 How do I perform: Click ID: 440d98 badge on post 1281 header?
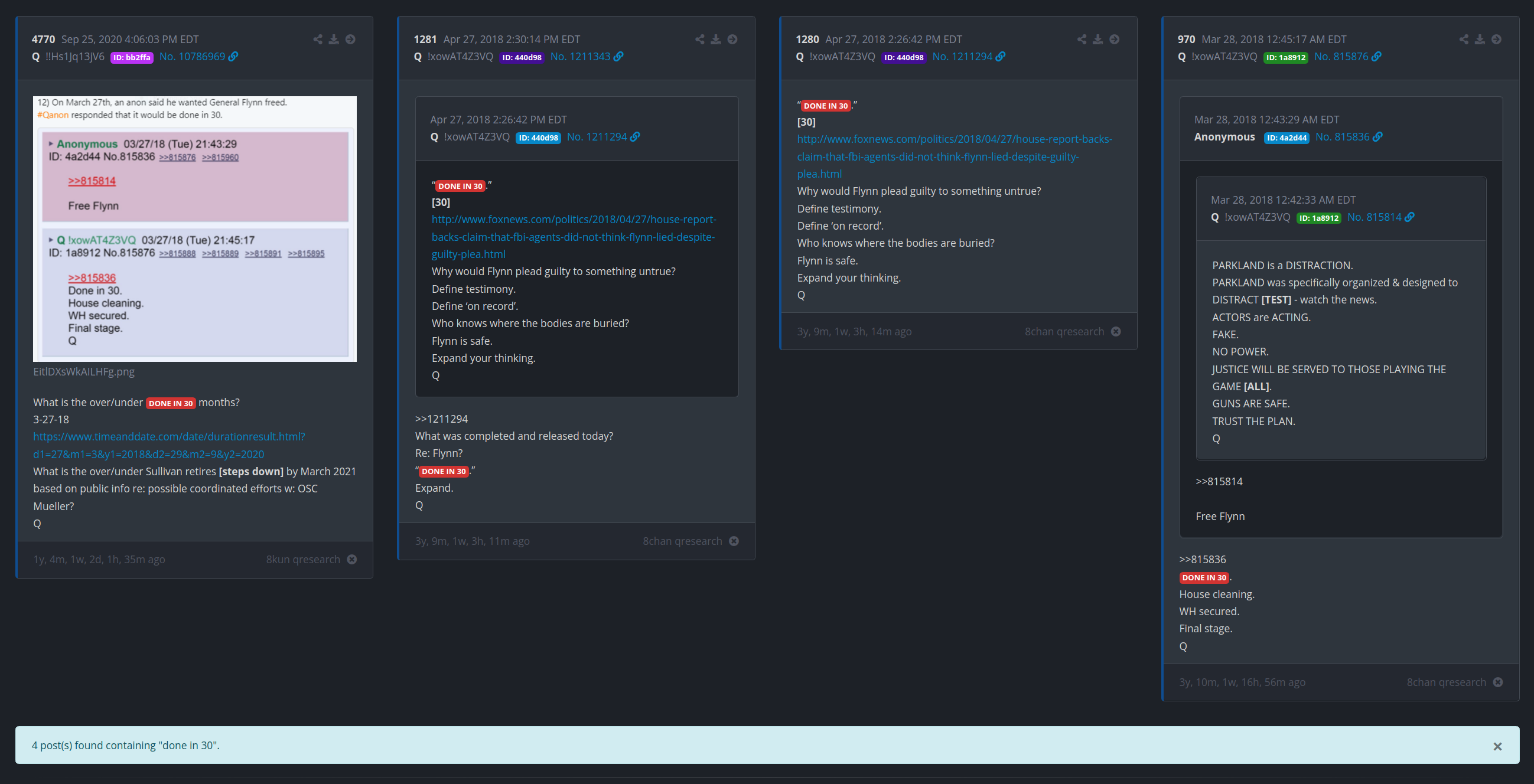522,58
